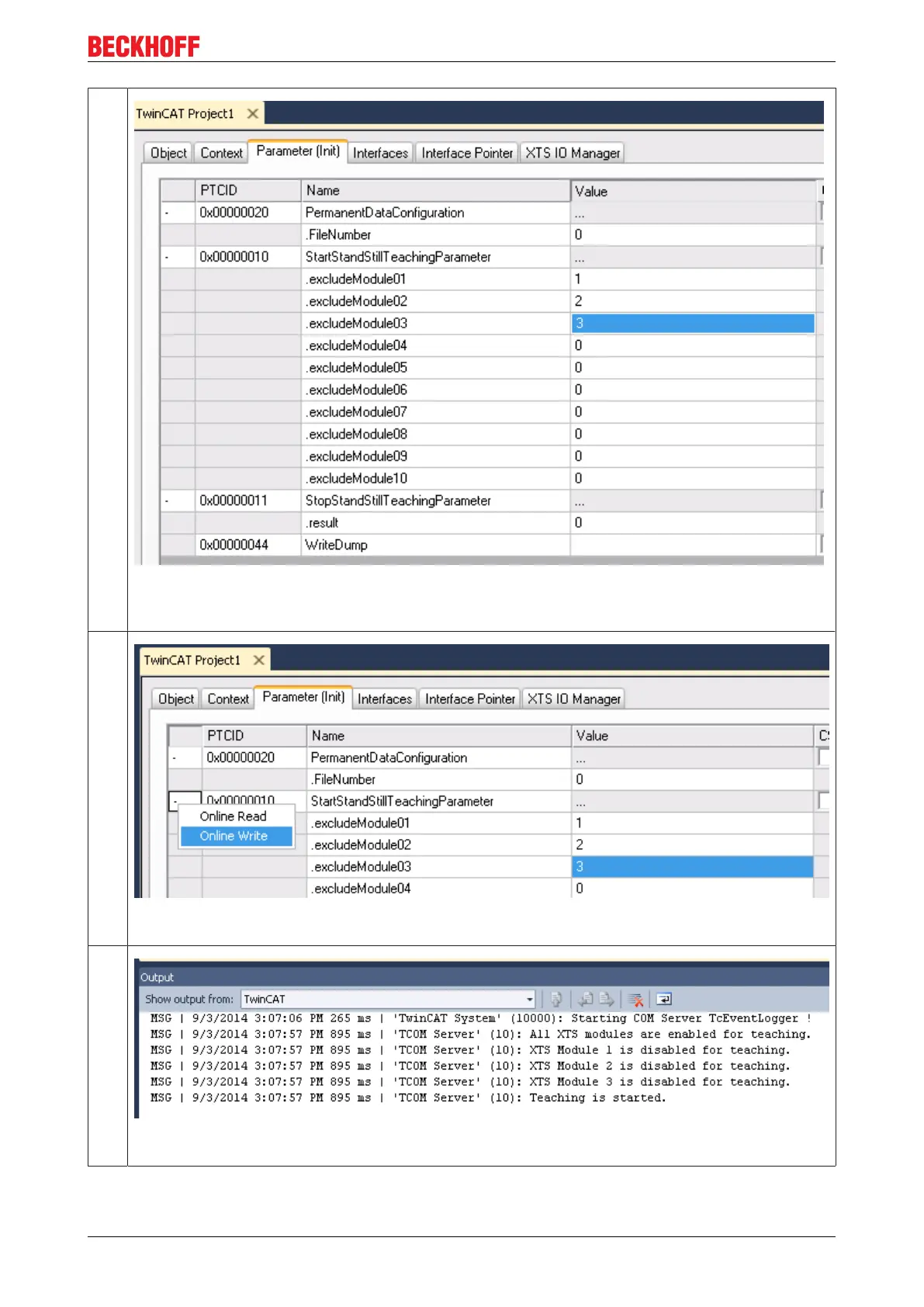Close TwinCAT Project1 tab in top window
The image size is (924, 1307).
pos(252,113)
